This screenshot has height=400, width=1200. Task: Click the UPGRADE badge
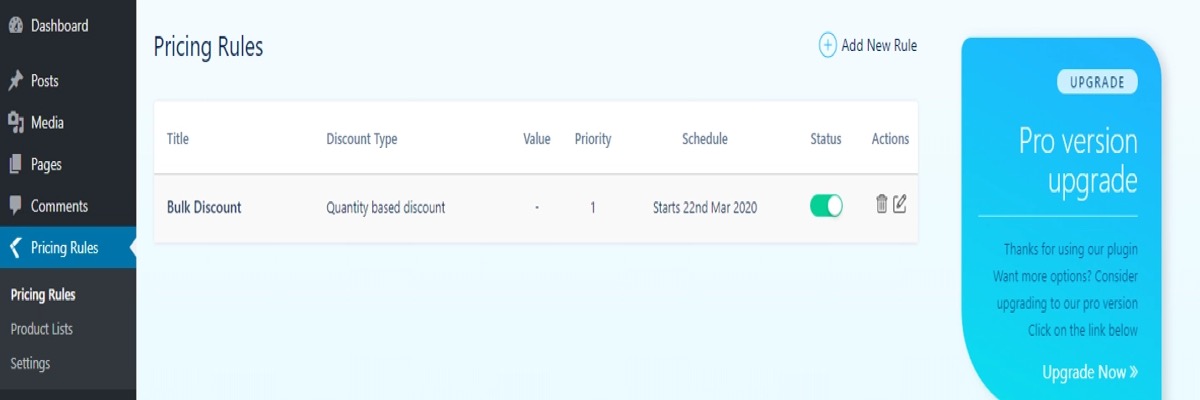pyautogui.click(x=1097, y=82)
